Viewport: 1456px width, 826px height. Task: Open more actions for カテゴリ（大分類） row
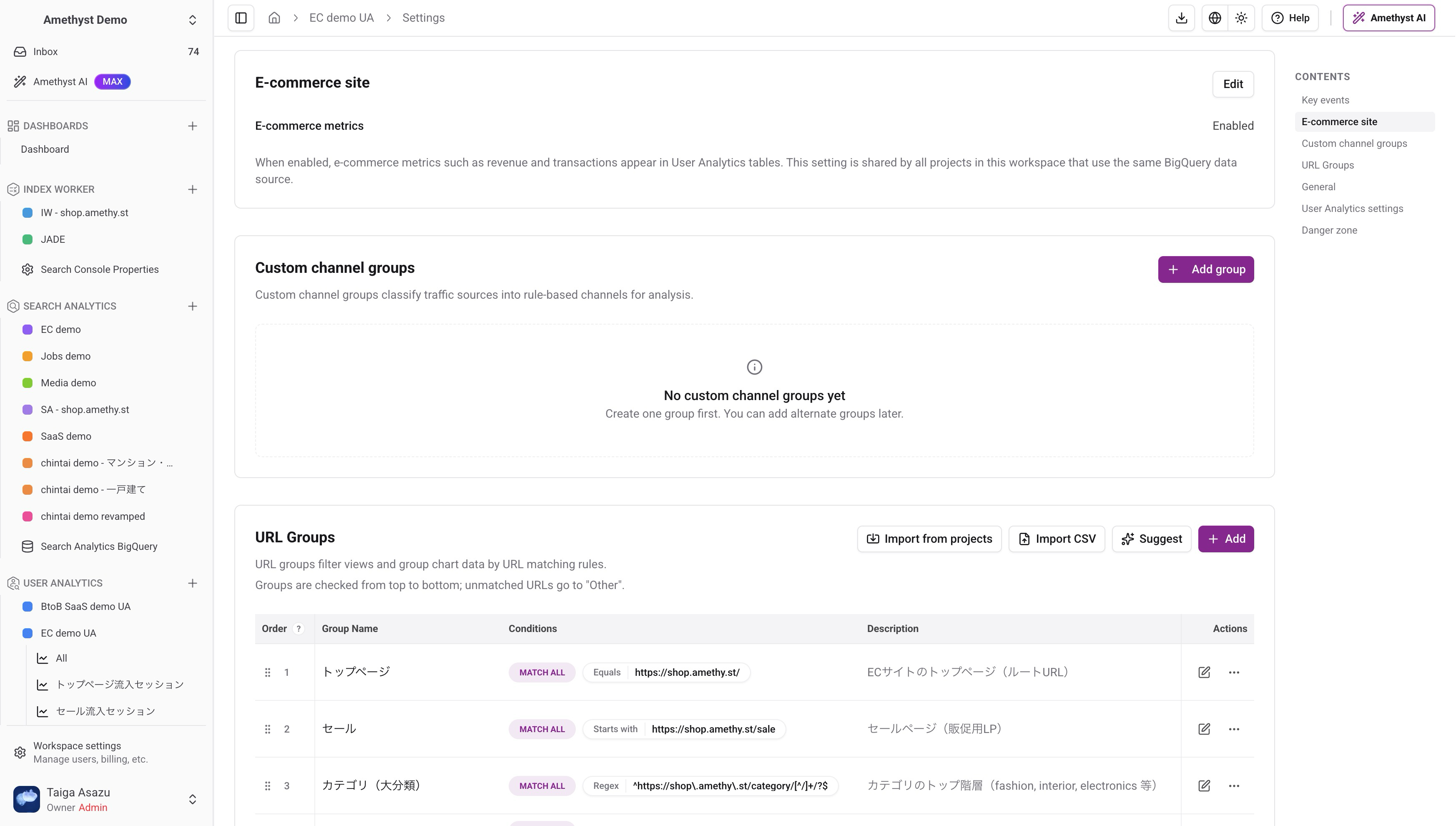tap(1234, 786)
